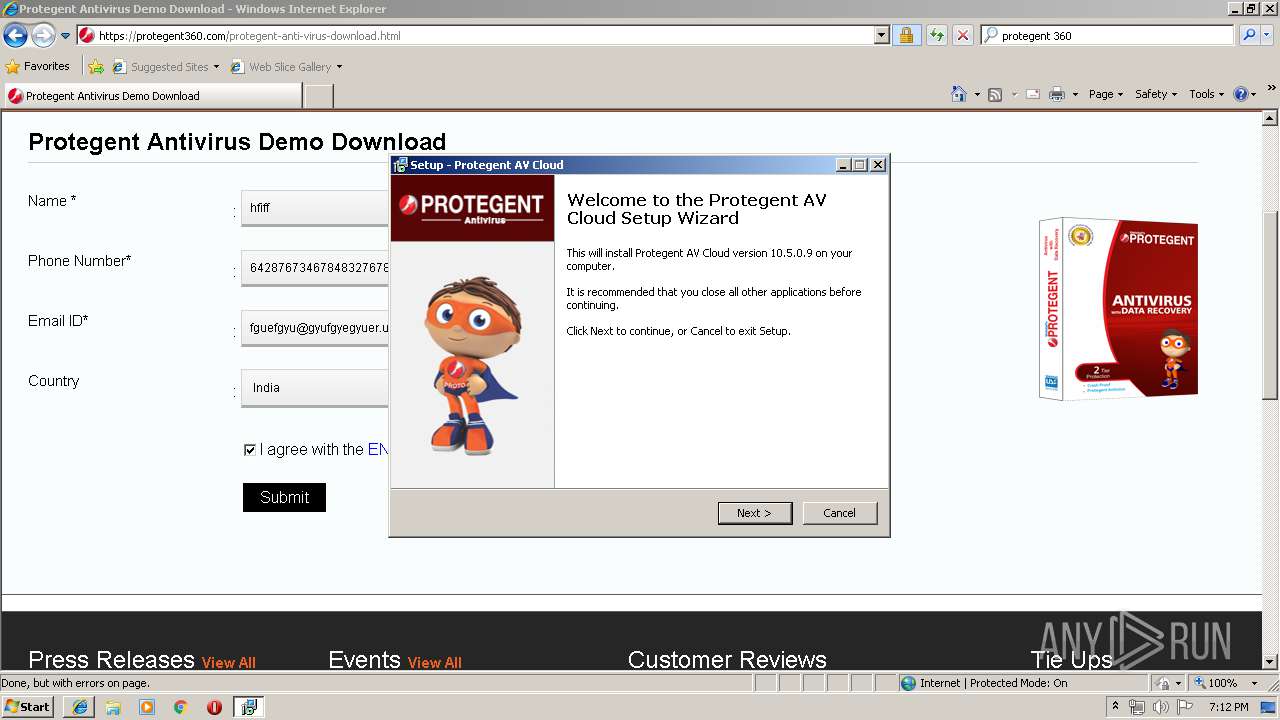Click the Phone Number field
This screenshot has width=1280, height=720.
click(315, 268)
